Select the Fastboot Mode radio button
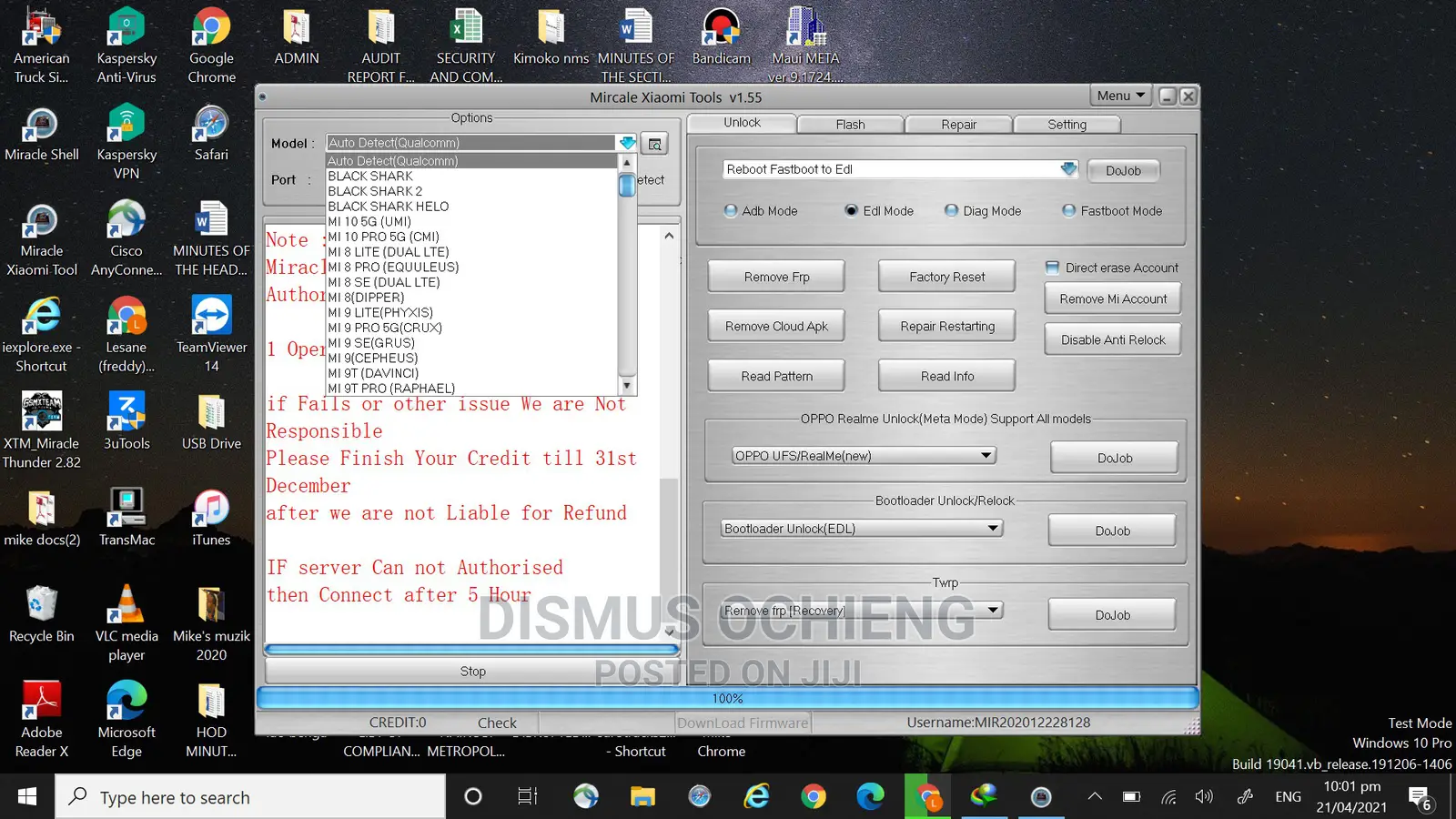1456x819 pixels. [x=1069, y=211]
